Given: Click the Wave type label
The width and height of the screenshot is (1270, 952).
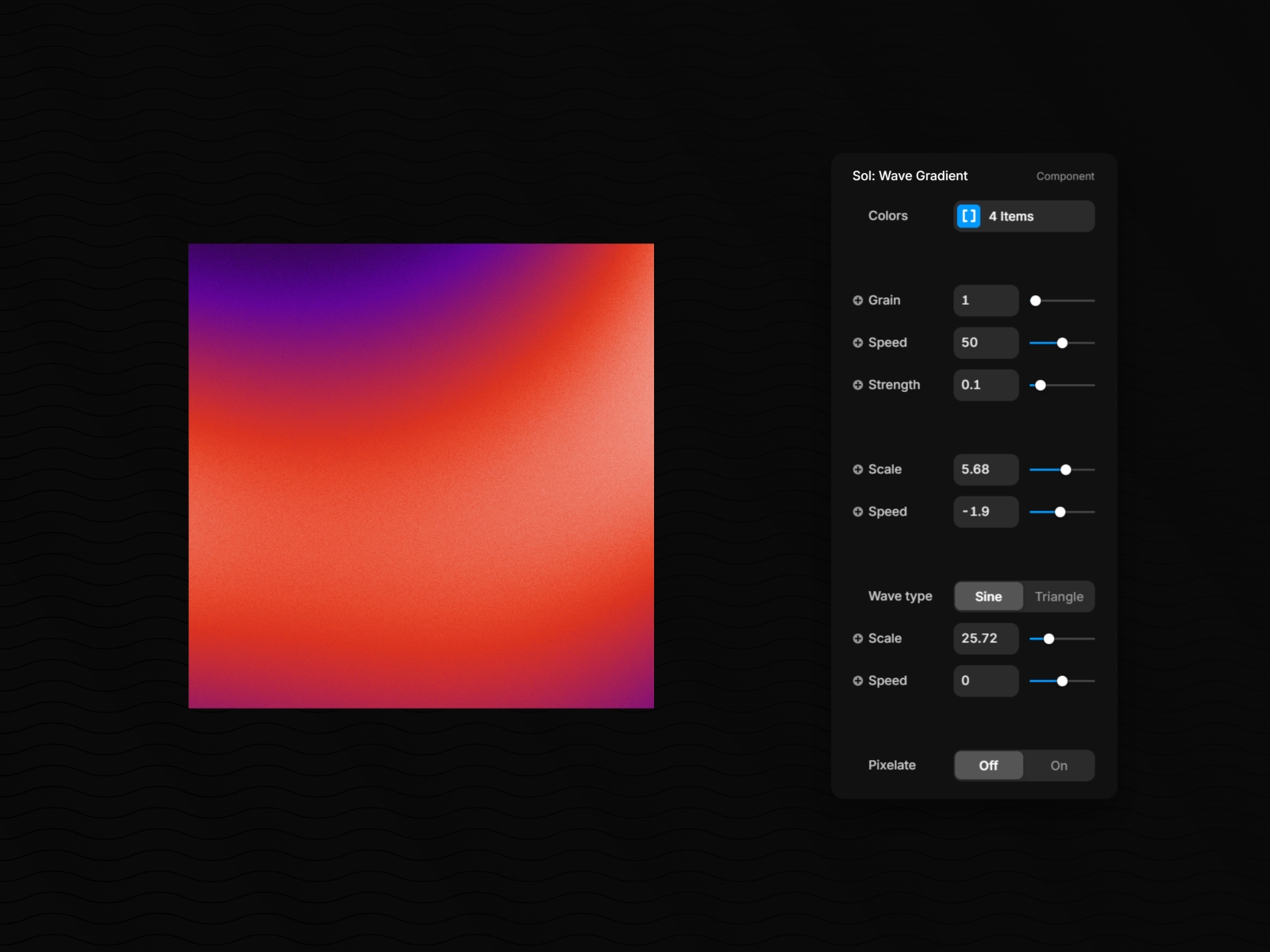Looking at the screenshot, I should tap(900, 596).
